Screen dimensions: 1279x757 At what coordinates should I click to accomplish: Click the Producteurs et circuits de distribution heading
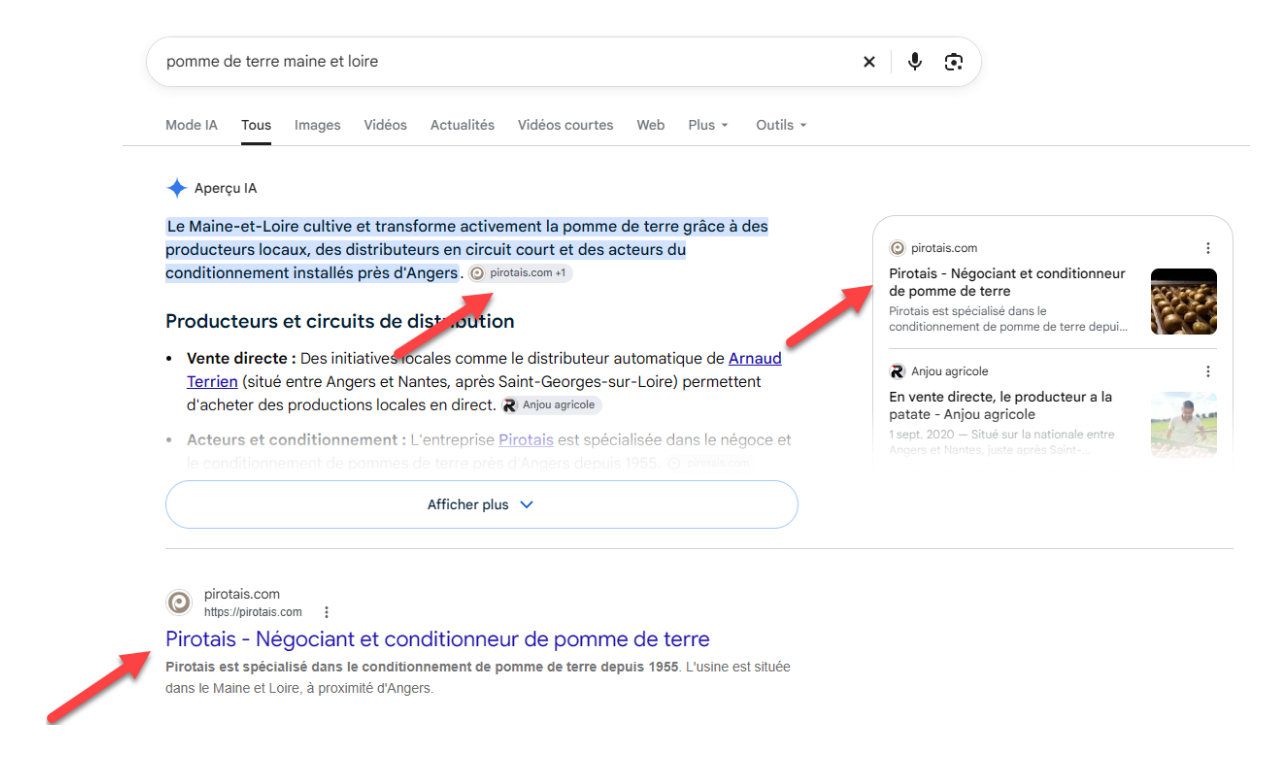[340, 321]
